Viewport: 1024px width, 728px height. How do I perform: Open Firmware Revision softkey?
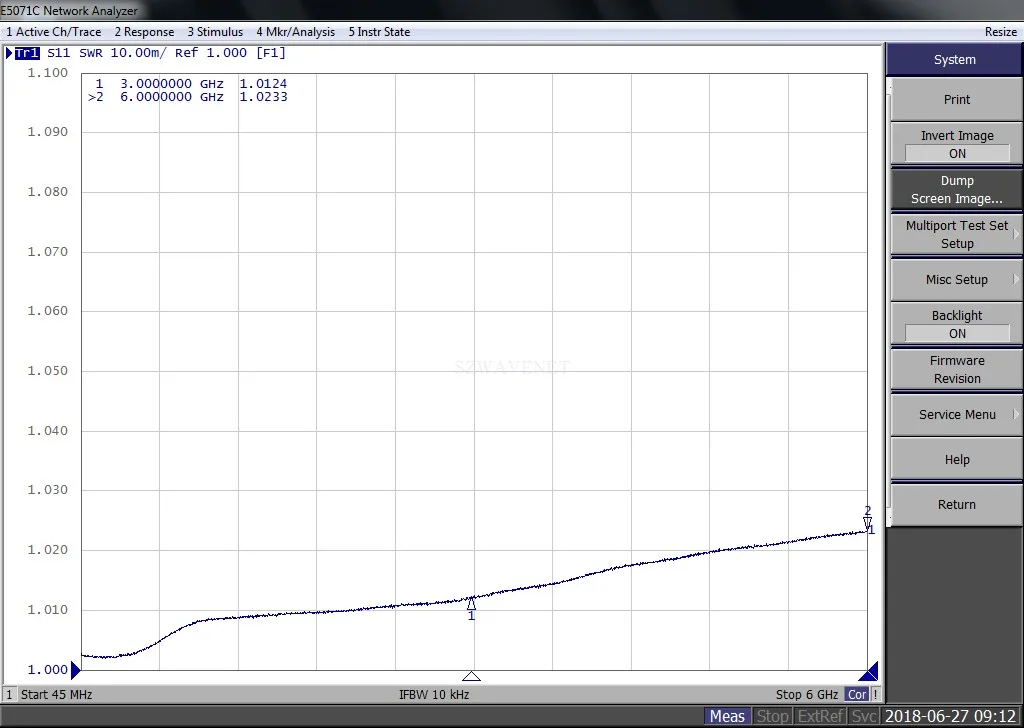coord(957,370)
